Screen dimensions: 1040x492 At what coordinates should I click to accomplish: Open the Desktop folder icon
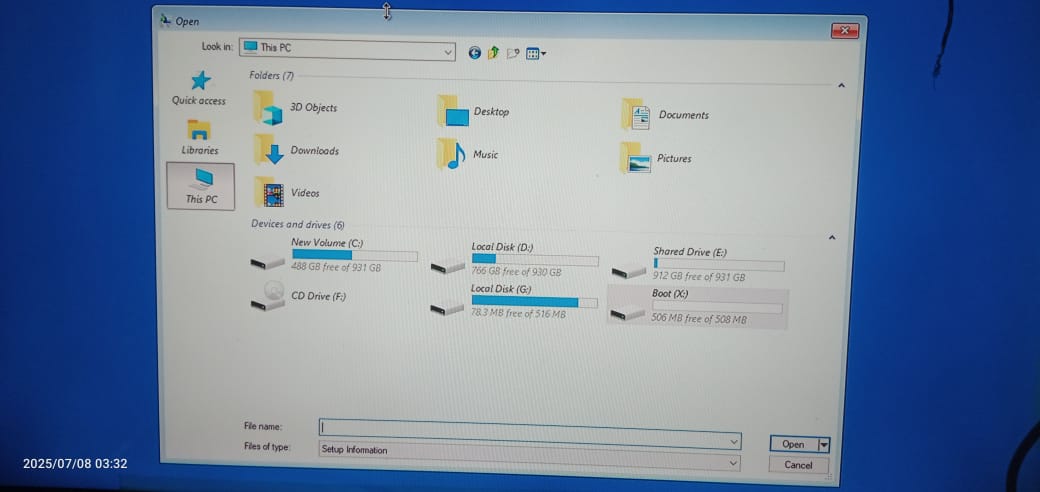pyautogui.click(x=453, y=111)
